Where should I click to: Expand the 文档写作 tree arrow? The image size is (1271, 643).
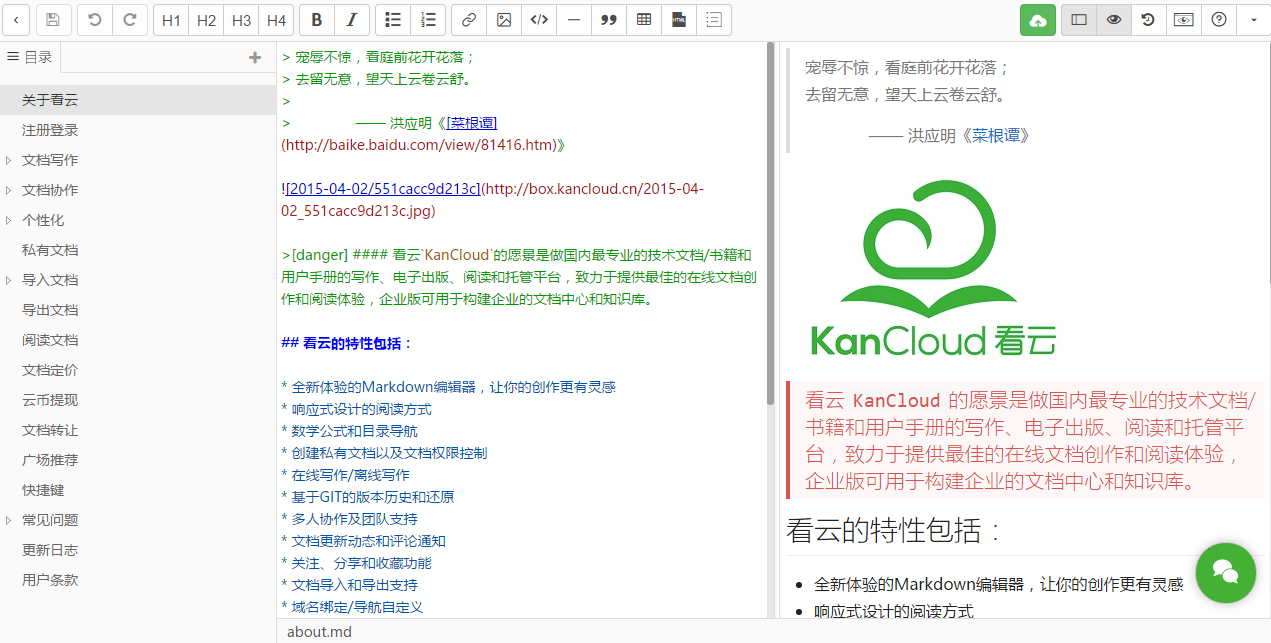coord(9,160)
